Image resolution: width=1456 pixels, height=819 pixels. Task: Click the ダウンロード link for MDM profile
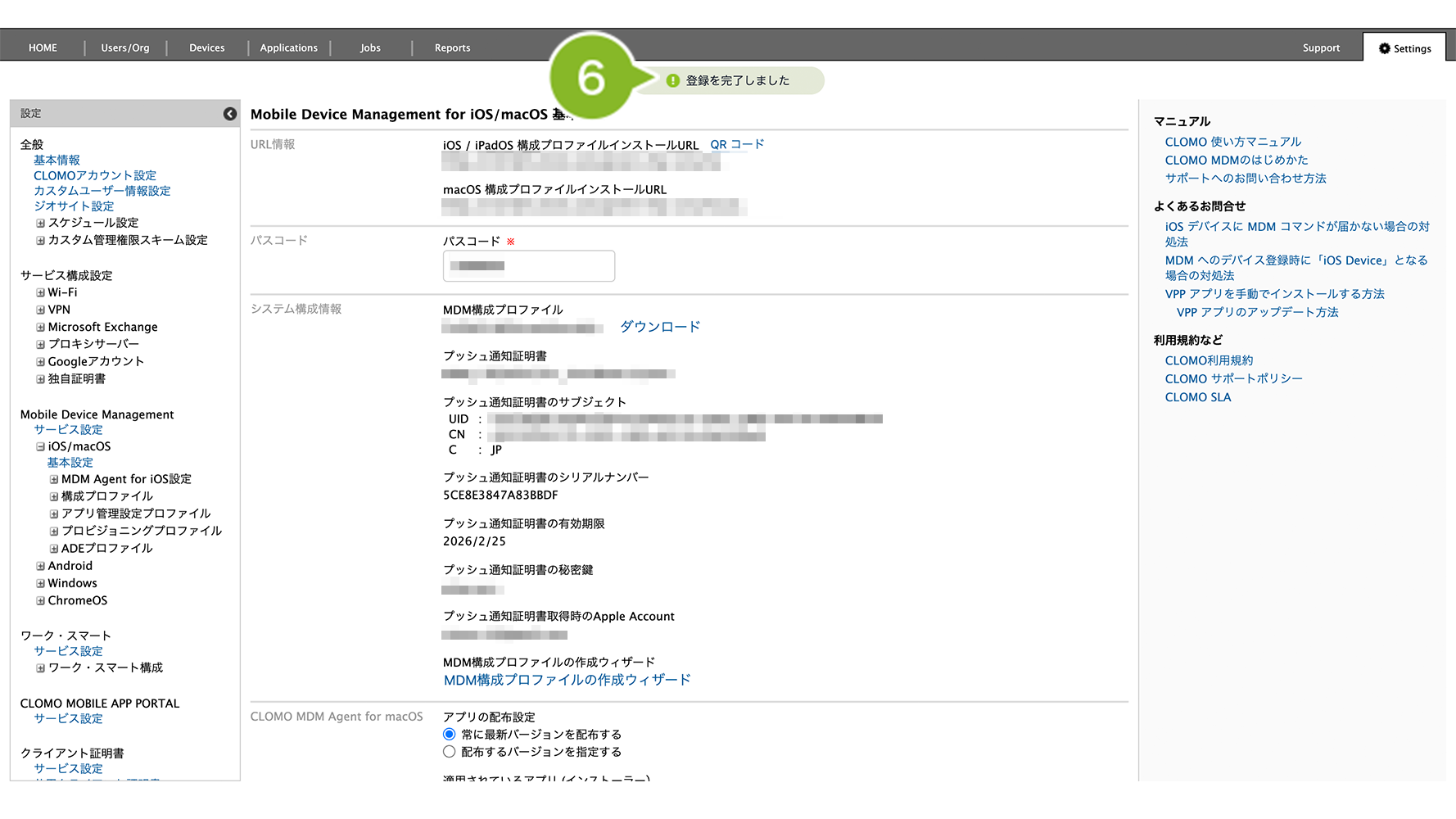[660, 327]
